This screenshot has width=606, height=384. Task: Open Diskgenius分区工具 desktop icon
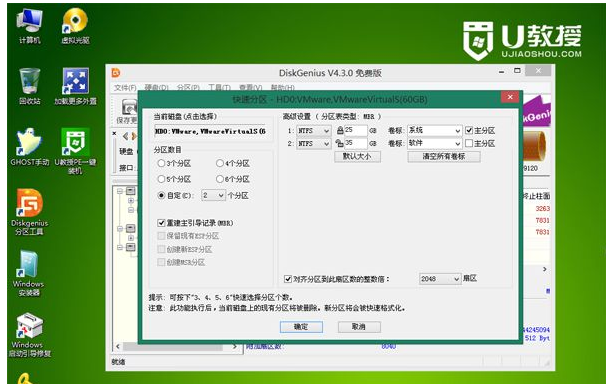(x=29, y=212)
